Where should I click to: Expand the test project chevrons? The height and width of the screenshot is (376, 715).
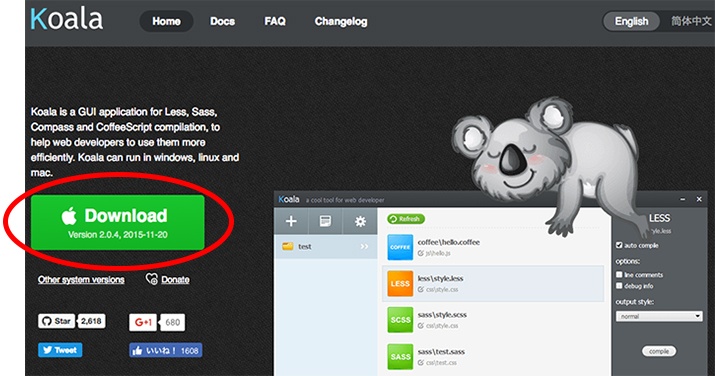click(x=364, y=247)
